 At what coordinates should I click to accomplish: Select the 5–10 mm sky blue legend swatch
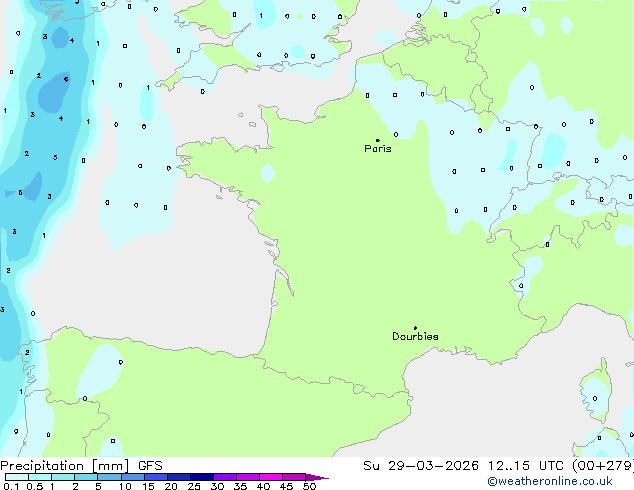tap(110, 477)
